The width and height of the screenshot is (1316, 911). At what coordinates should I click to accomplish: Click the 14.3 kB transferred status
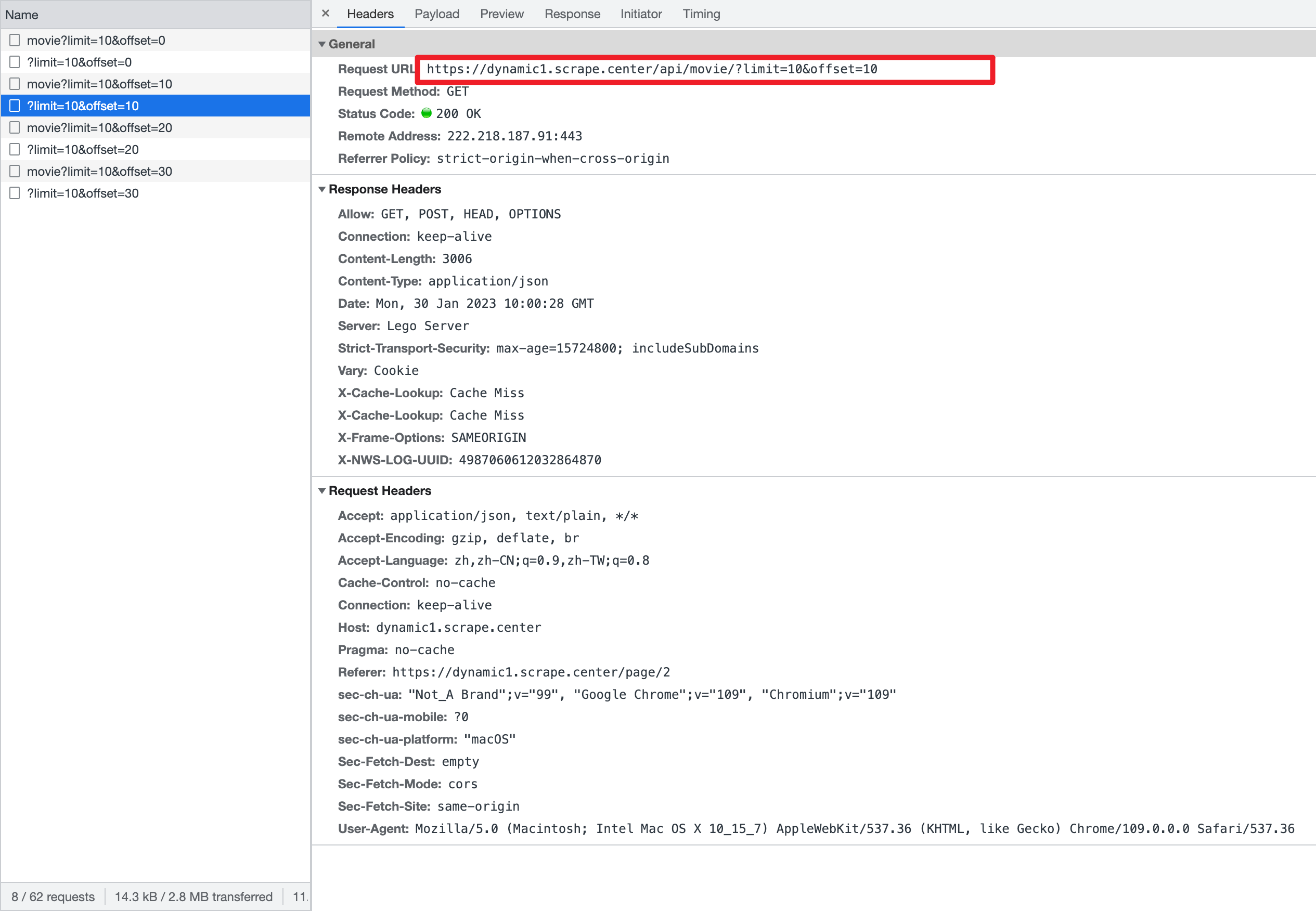click(193, 897)
